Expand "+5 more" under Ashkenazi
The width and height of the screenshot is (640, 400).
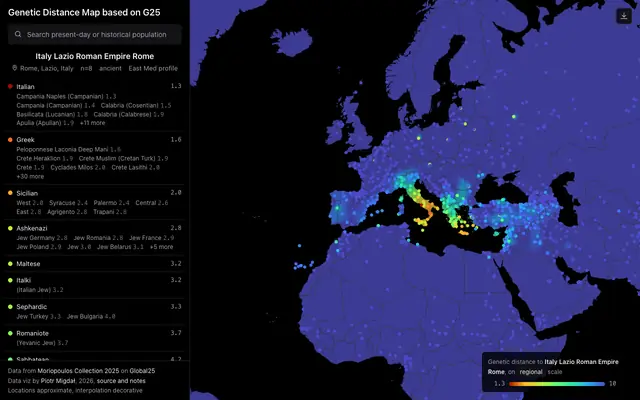(x=161, y=247)
